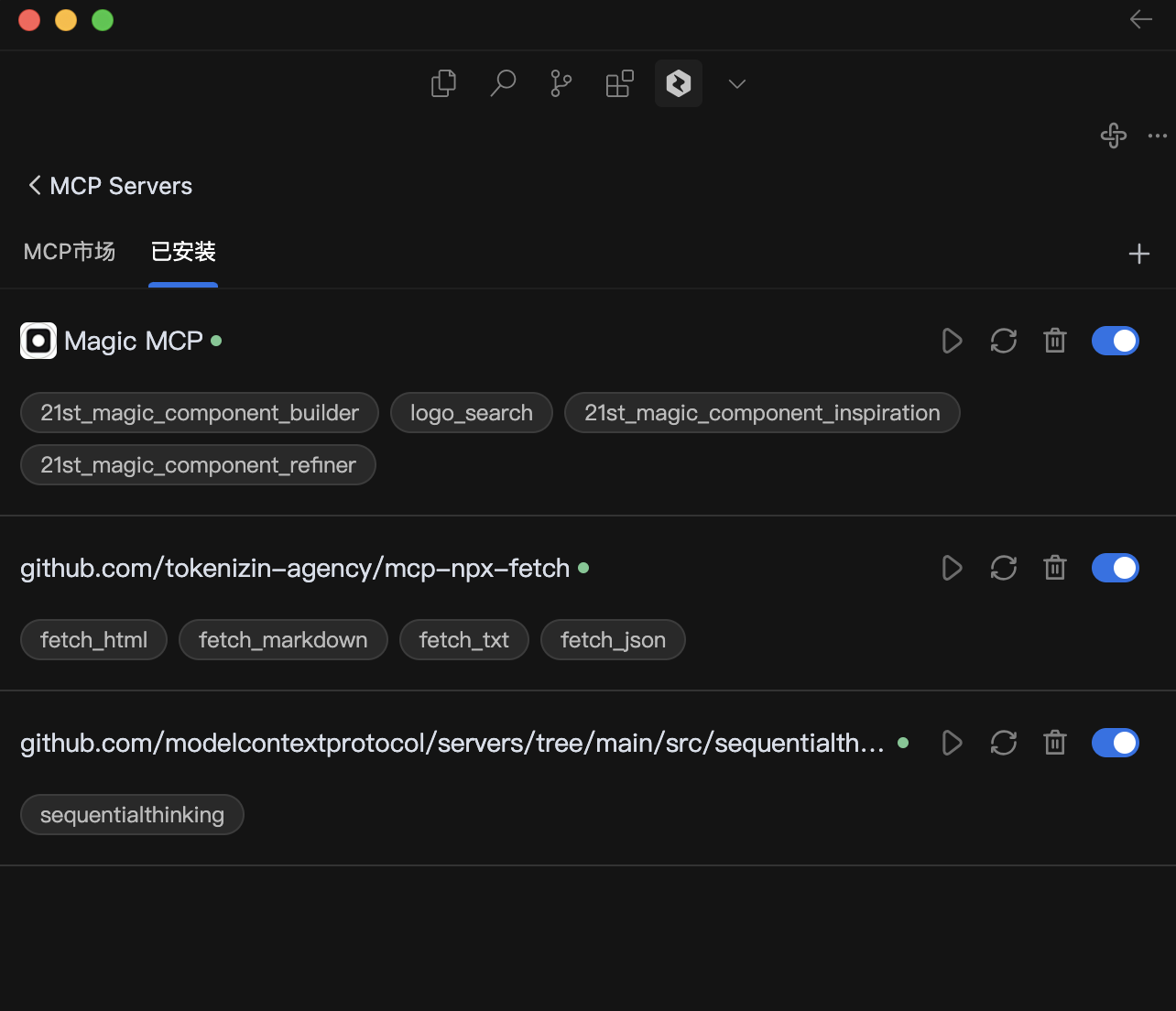Open the Explorer files icon
The height and width of the screenshot is (1011, 1176).
point(443,83)
